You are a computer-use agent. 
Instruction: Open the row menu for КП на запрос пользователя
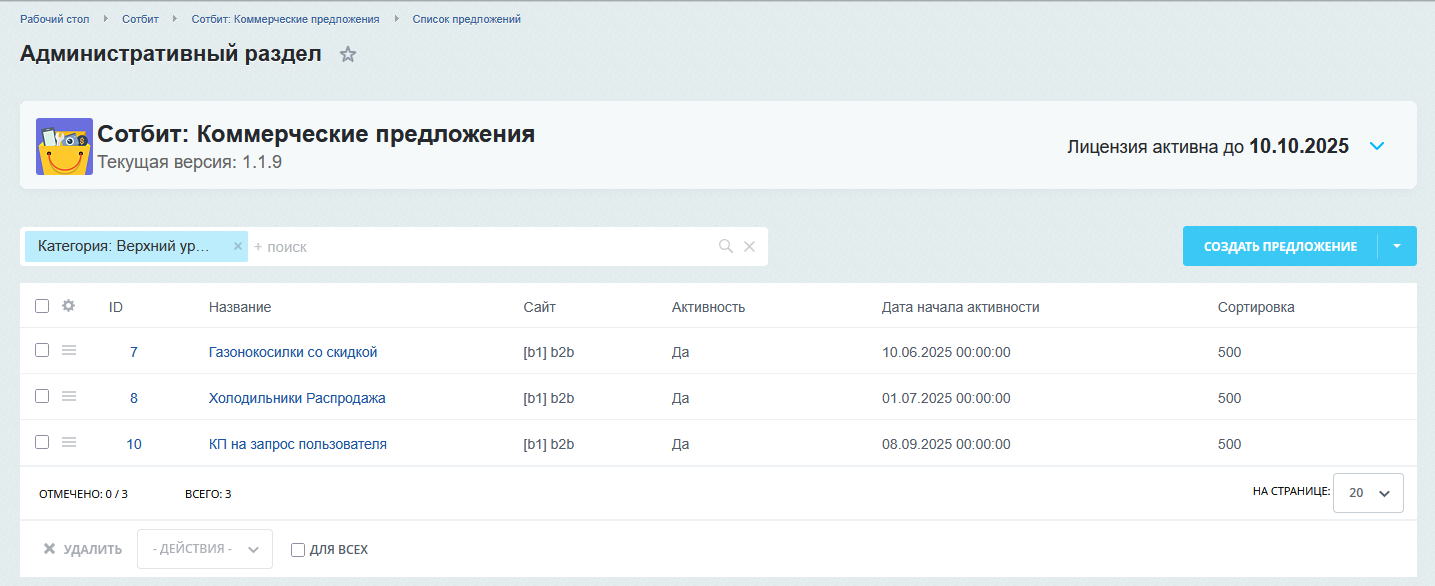click(x=67, y=443)
